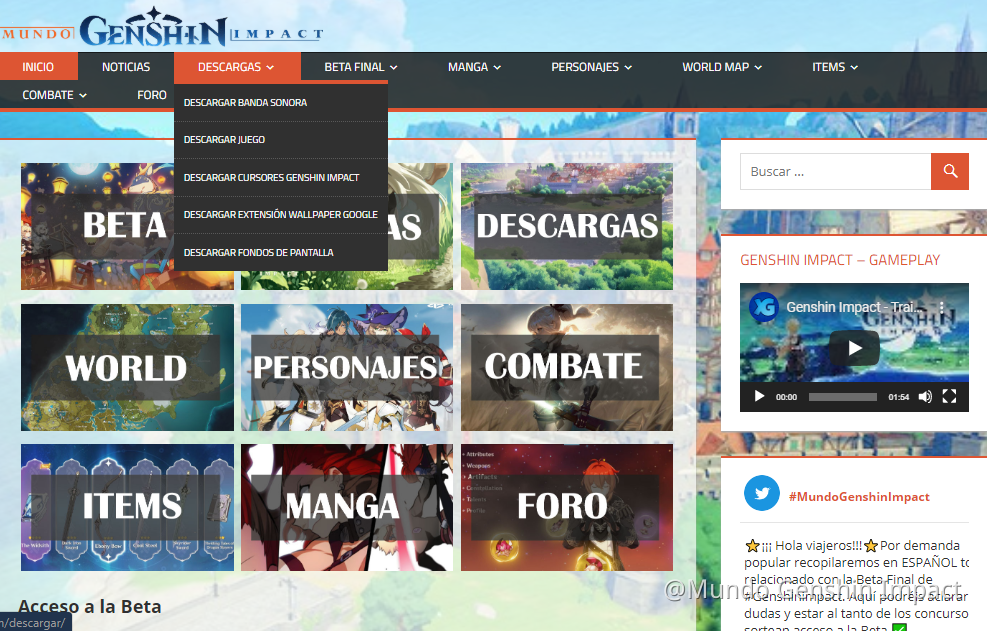
Task: Open the video's more options (⋮) icon
Action: pos(940,308)
